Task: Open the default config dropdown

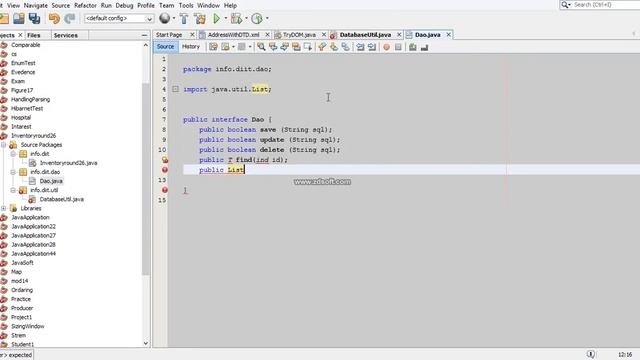Action: coord(119,18)
